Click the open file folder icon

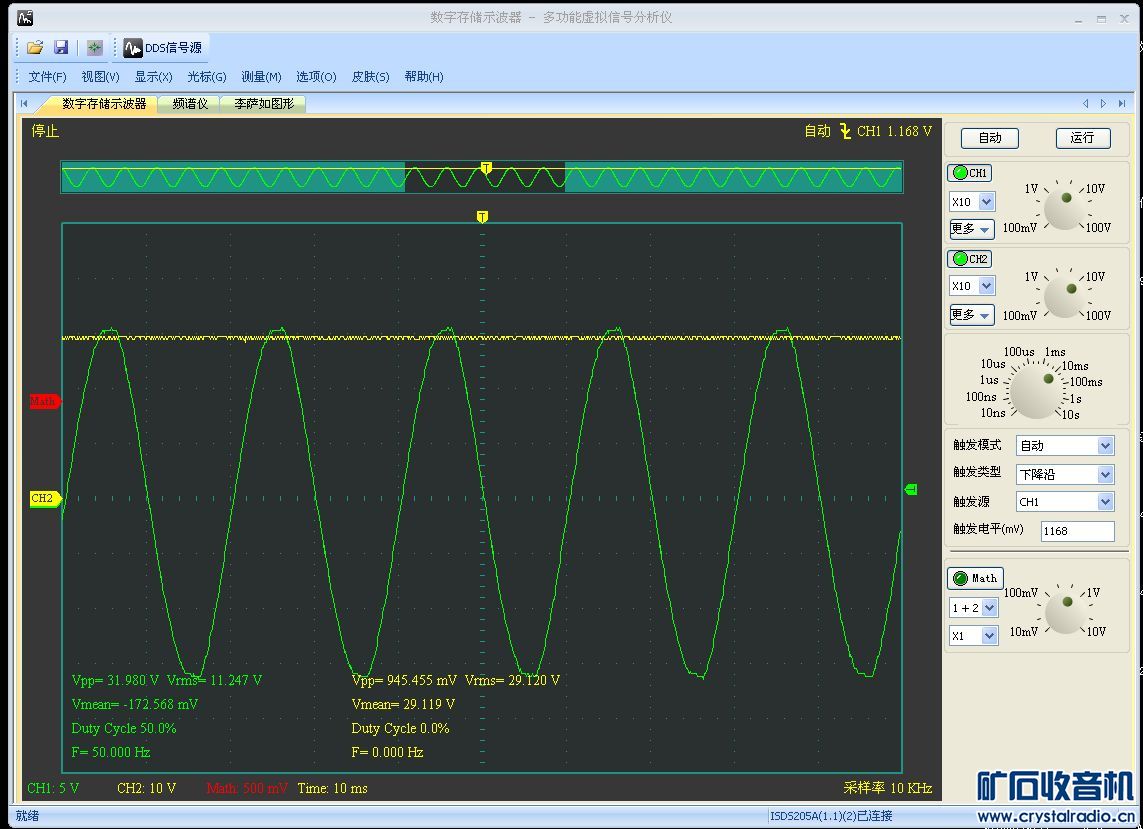(35, 47)
